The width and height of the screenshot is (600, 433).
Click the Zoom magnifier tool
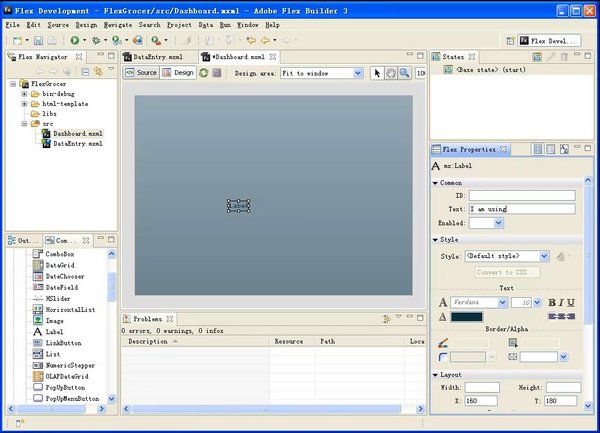tap(404, 73)
